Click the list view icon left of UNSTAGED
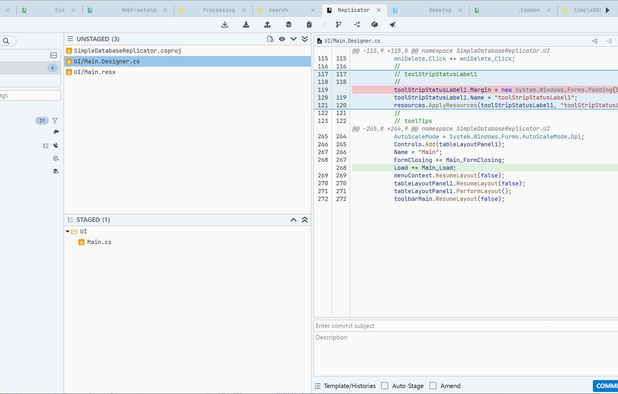 [70, 39]
